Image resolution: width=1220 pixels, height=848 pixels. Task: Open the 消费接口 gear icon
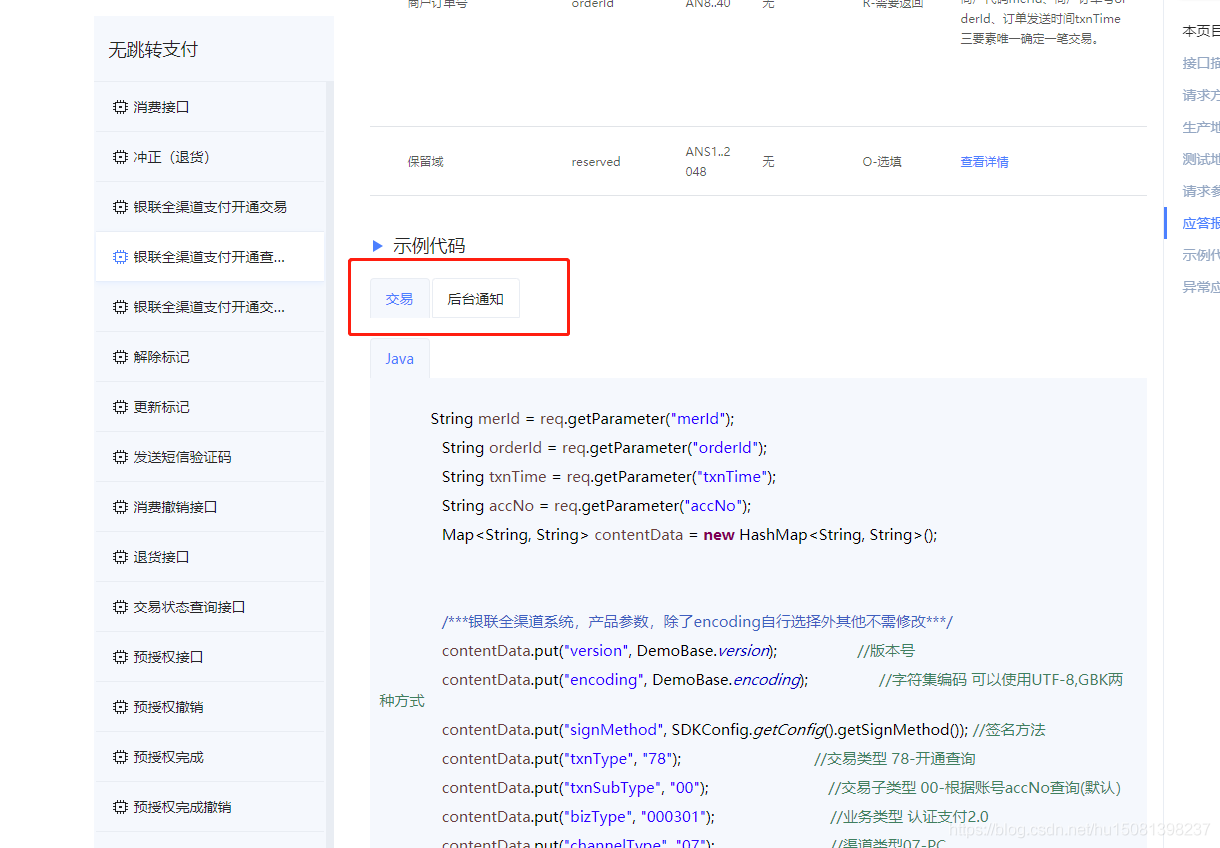tap(119, 107)
